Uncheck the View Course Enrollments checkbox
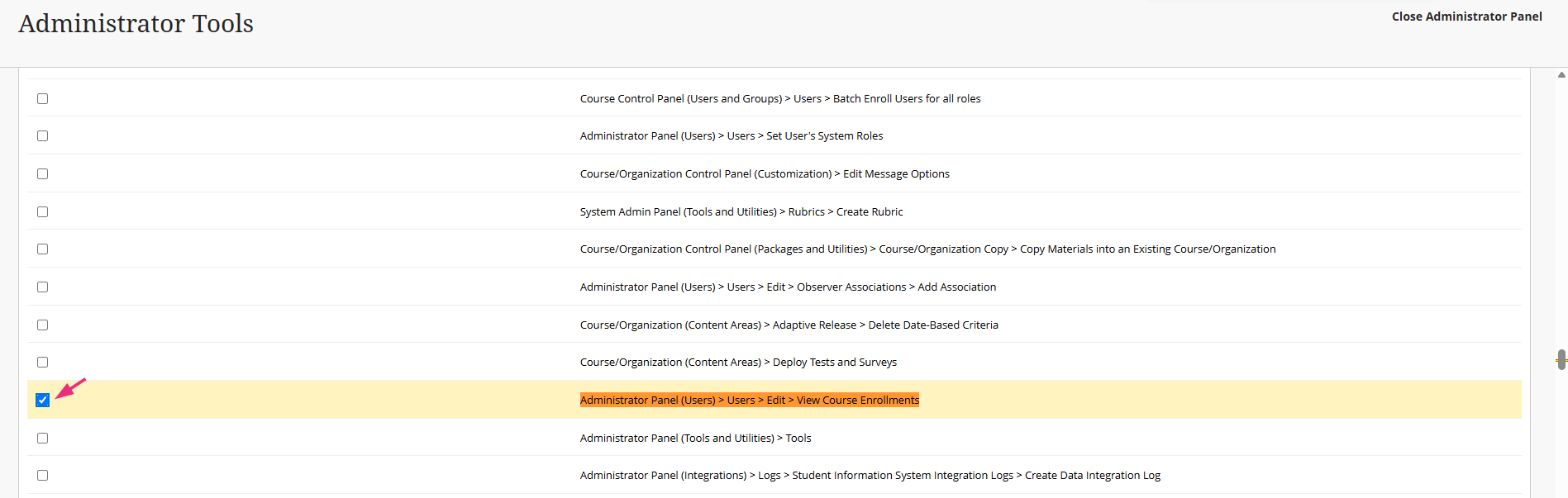Image resolution: width=1568 pixels, height=498 pixels. click(43, 401)
